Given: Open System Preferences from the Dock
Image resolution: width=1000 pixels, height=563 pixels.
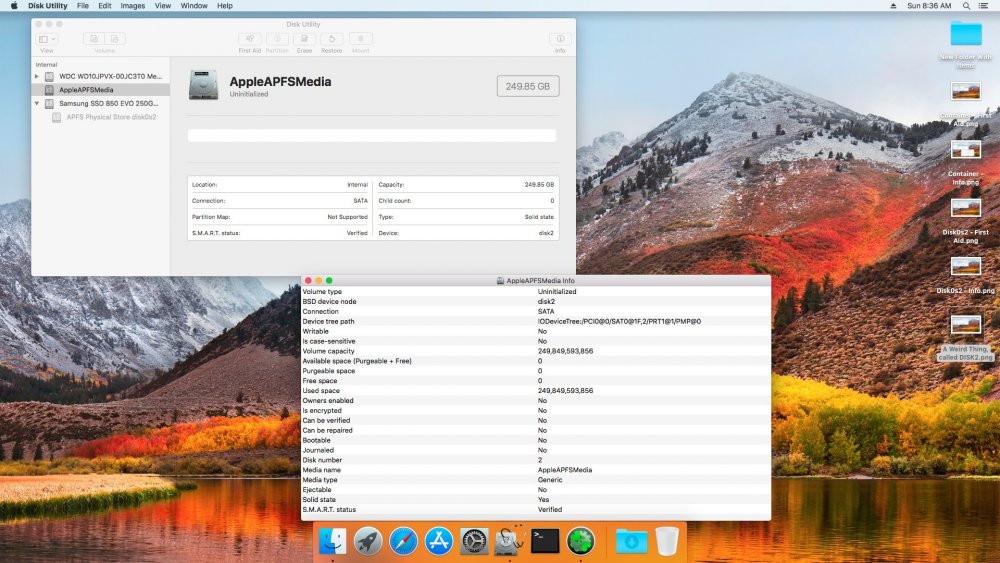Looking at the screenshot, I should 474,541.
